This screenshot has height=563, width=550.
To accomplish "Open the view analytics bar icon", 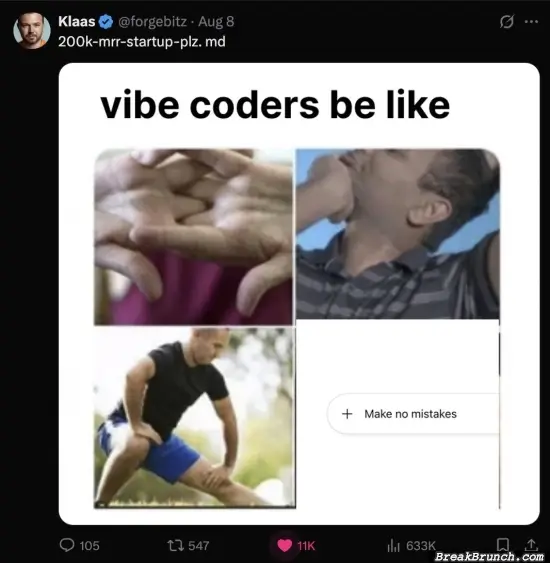I will tap(393, 546).
